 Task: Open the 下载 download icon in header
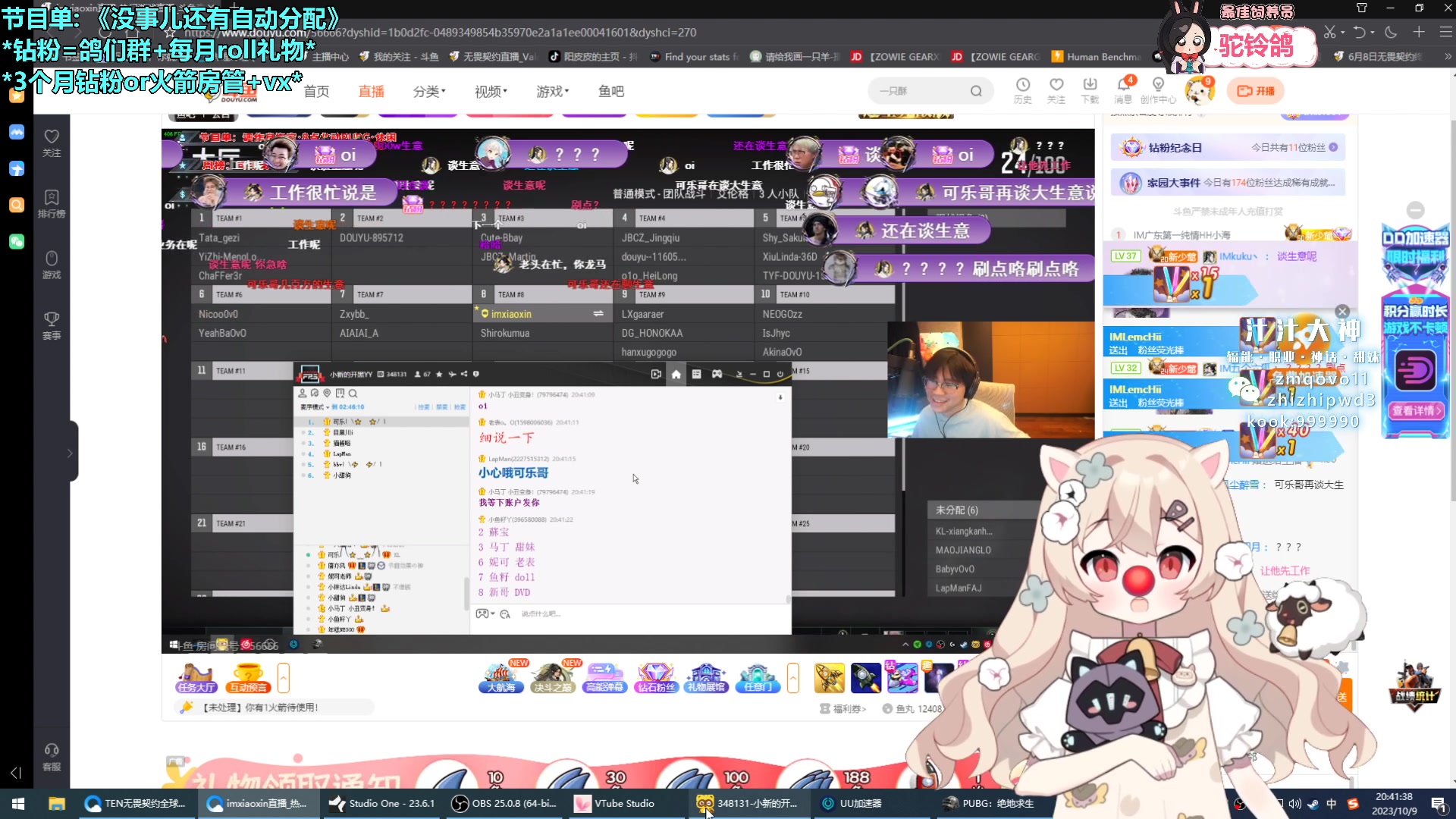pos(1090,90)
